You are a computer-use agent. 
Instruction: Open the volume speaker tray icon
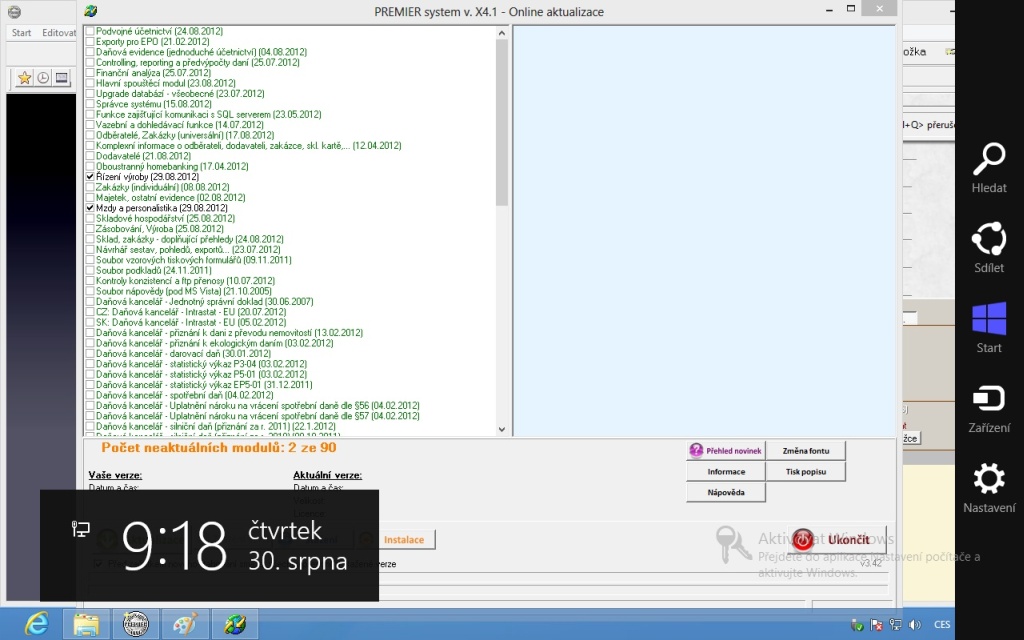pyautogui.click(x=915, y=625)
